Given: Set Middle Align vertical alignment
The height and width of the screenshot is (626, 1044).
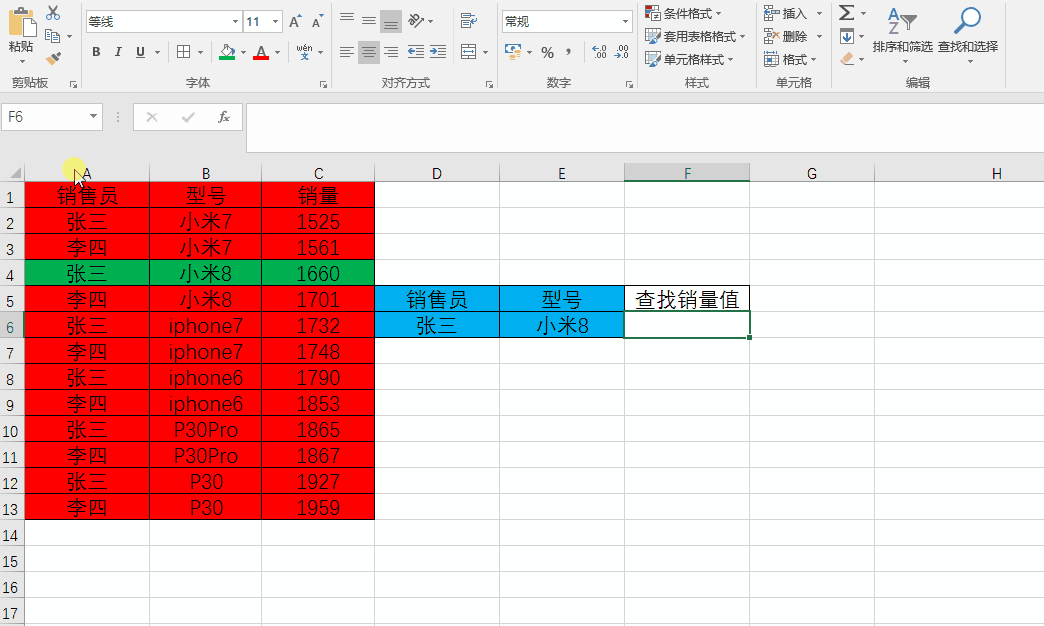Looking at the screenshot, I should pos(369,20).
